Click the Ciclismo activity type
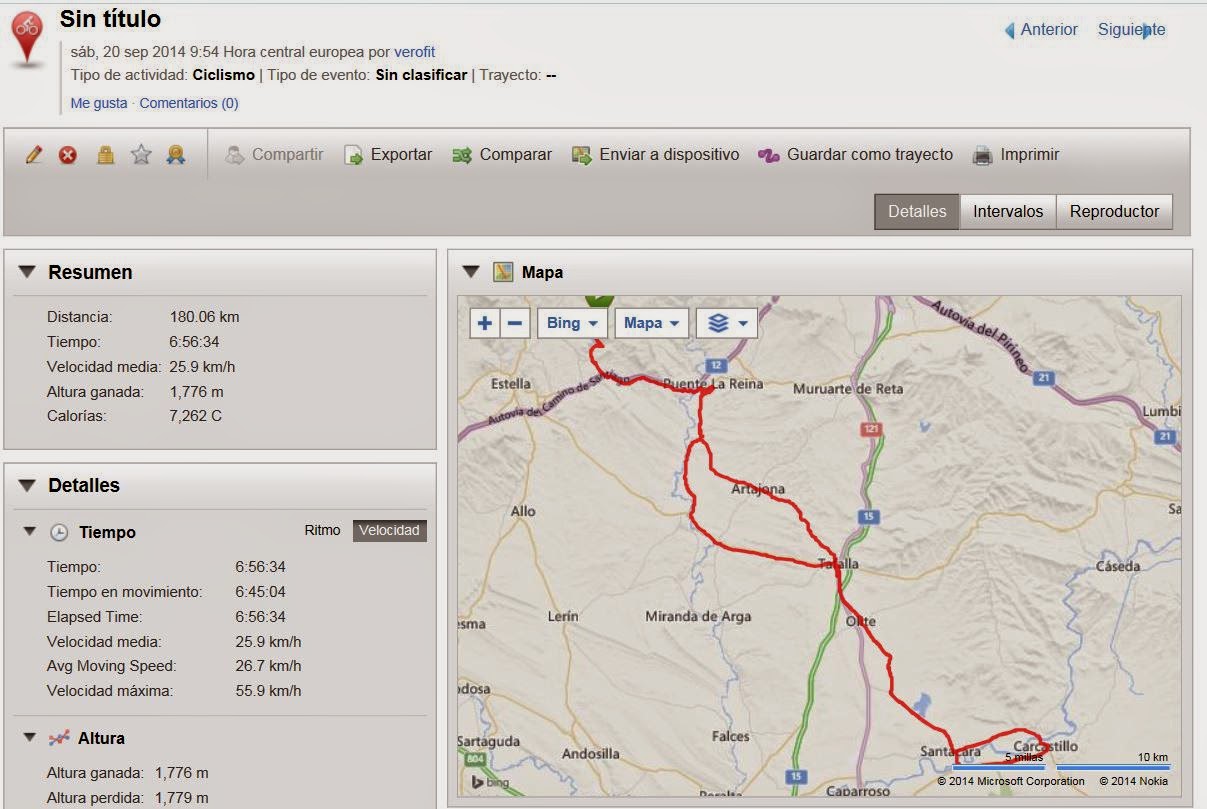Screen dimensions: 1207x809 coord(224,75)
